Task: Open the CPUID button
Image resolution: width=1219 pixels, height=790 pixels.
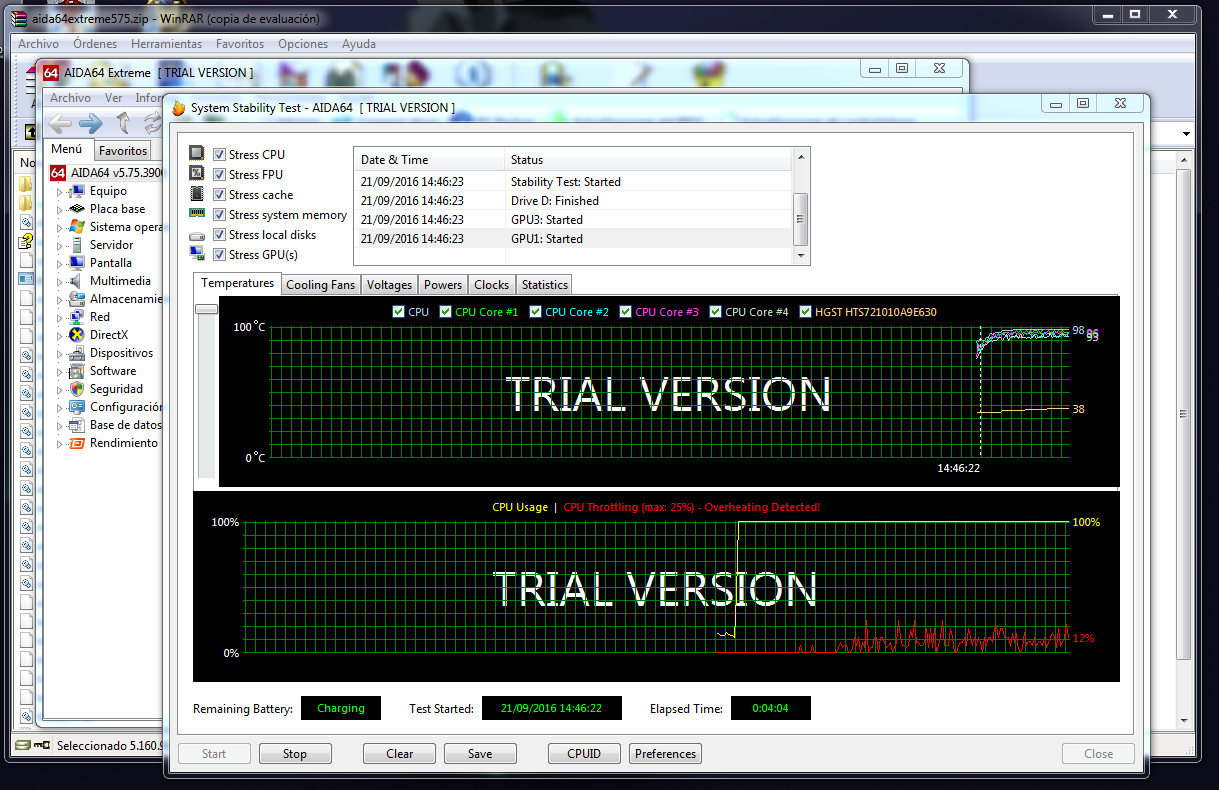Action: pos(584,754)
